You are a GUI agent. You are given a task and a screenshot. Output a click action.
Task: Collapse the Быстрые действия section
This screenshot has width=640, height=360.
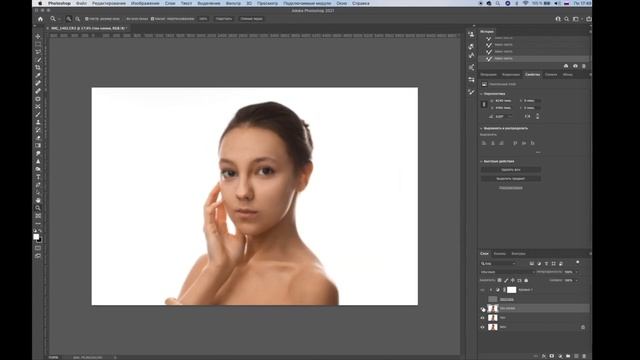(481, 162)
